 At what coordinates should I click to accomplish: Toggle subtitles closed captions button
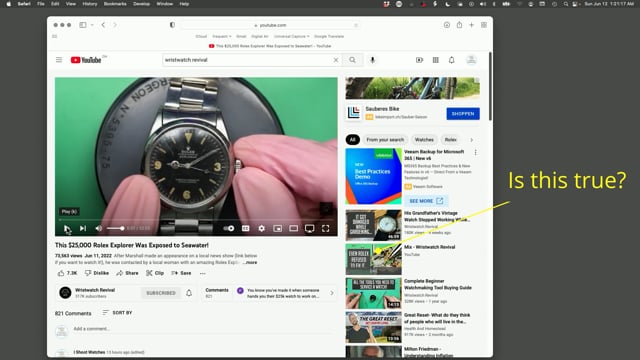(246, 229)
